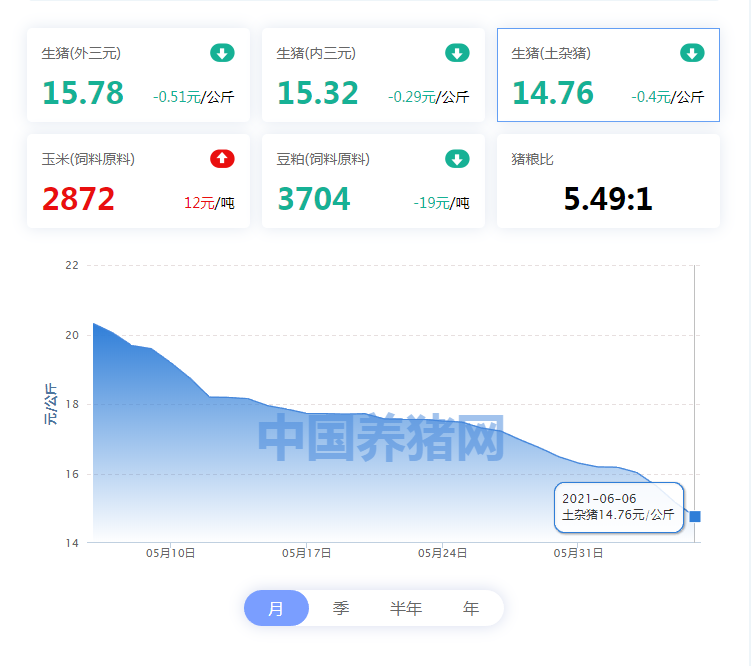This screenshot has width=751, height=666.
Task: Click the 中国养猪网 watermark on chart
Action: (381, 438)
